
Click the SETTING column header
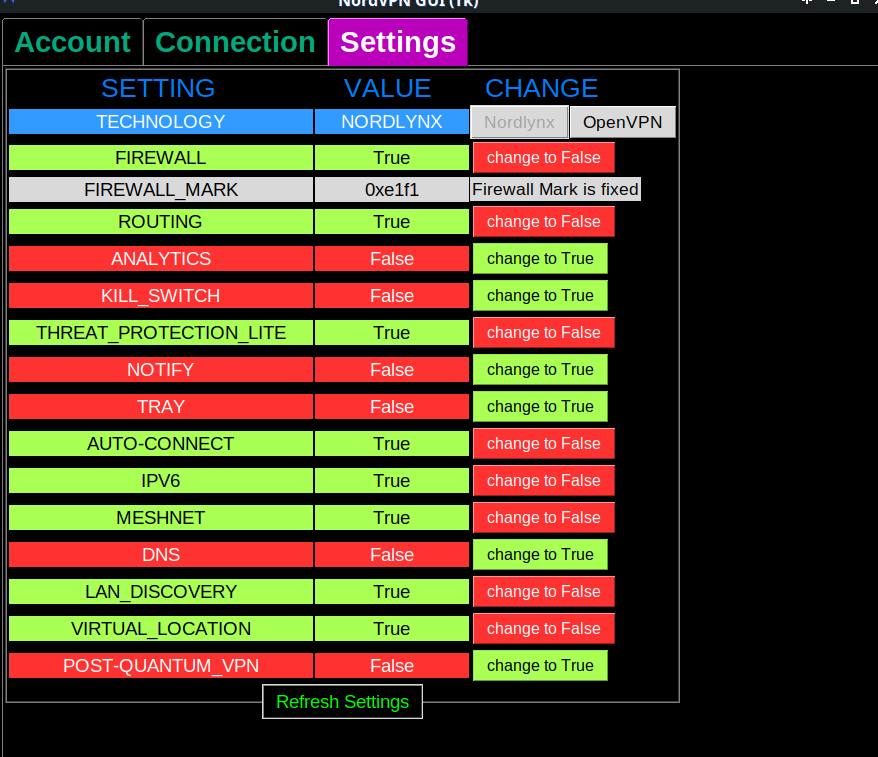click(x=158, y=88)
